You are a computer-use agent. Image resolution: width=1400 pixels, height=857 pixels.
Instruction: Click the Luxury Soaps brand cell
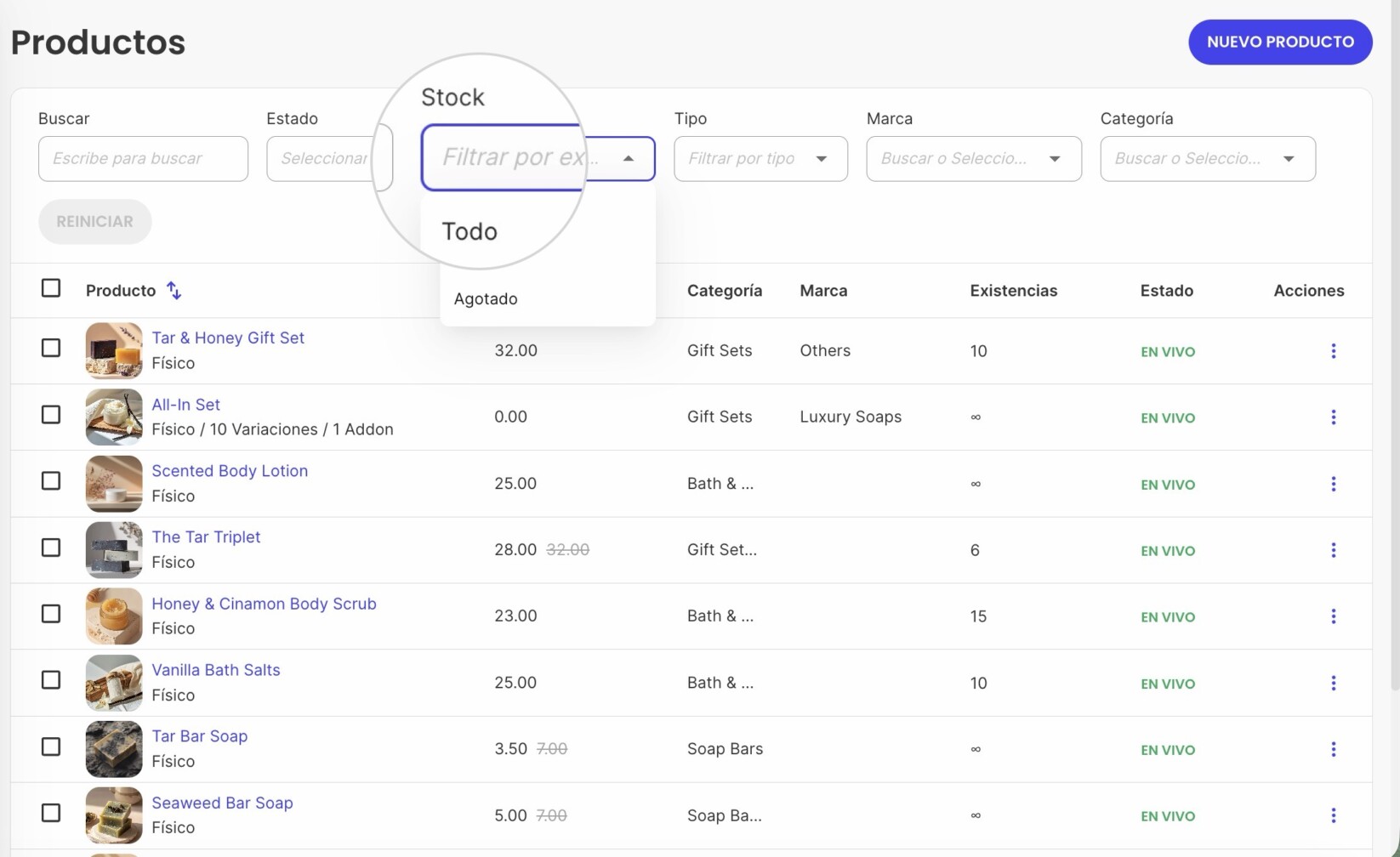(x=851, y=417)
